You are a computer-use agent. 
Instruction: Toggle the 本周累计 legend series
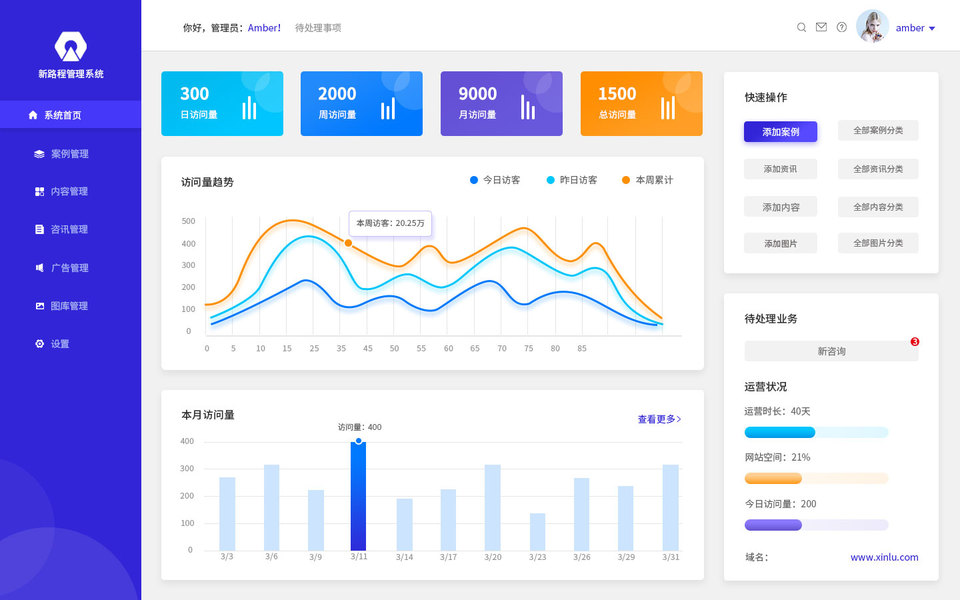pyautogui.click(x=648, y=180)
